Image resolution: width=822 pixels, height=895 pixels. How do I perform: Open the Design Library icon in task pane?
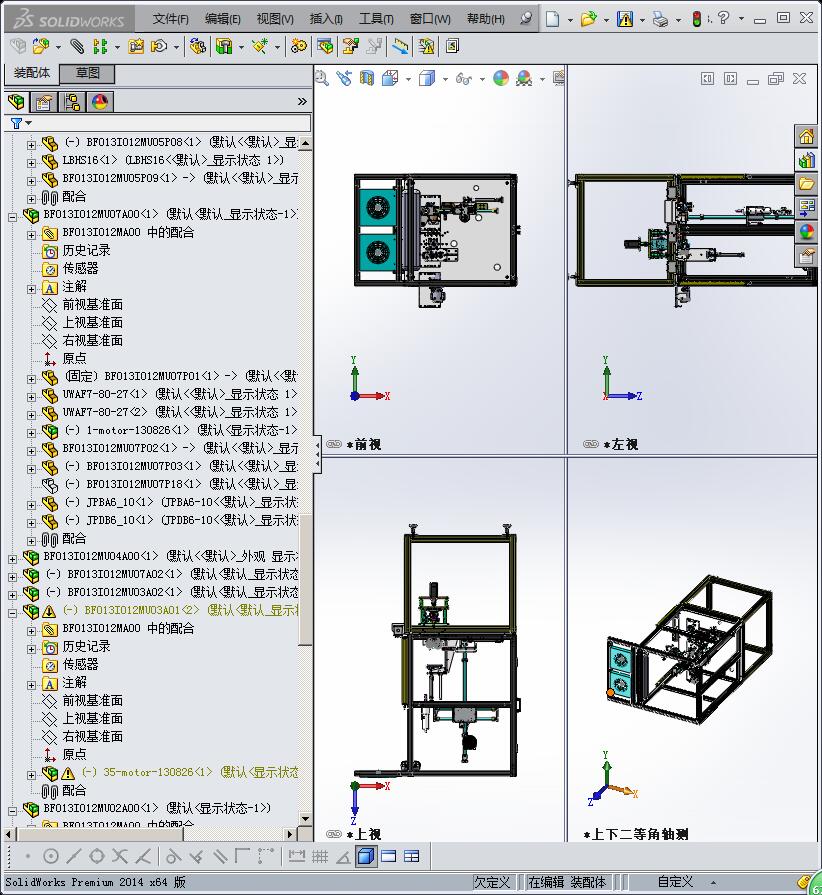coord(806,160)
